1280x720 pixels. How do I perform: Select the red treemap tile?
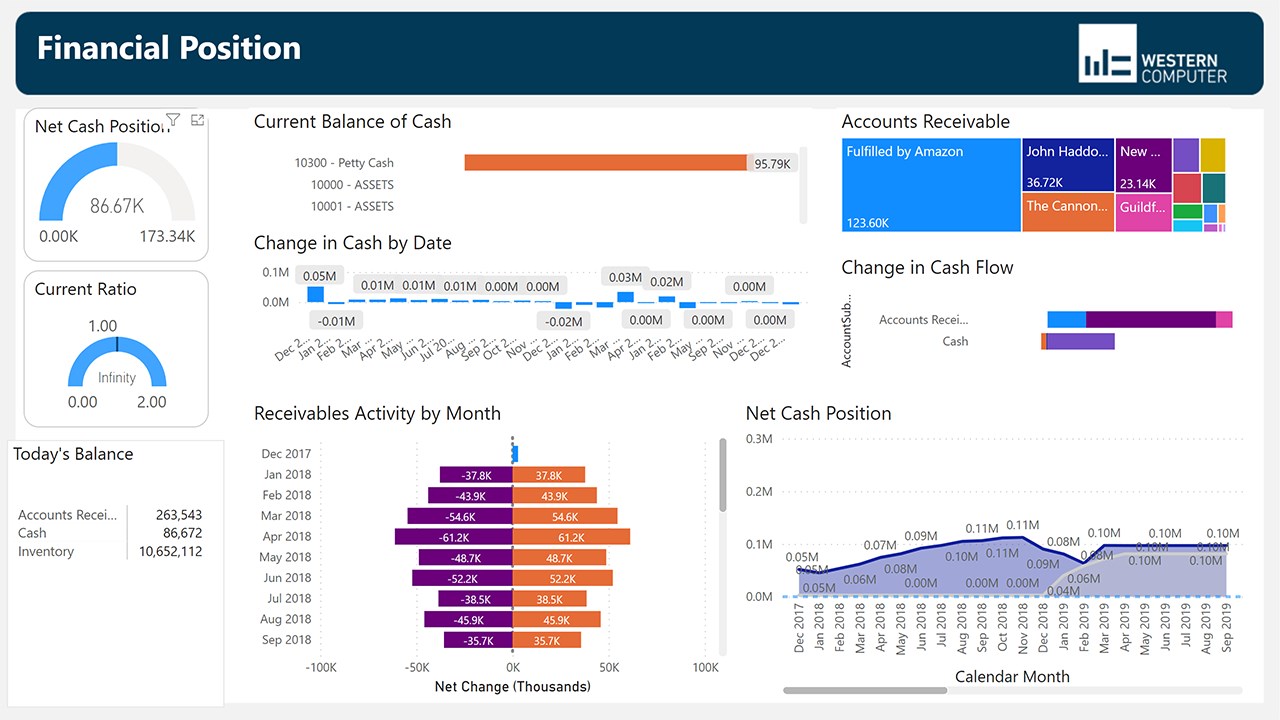pyautogui.click(x=1187, y=188)
